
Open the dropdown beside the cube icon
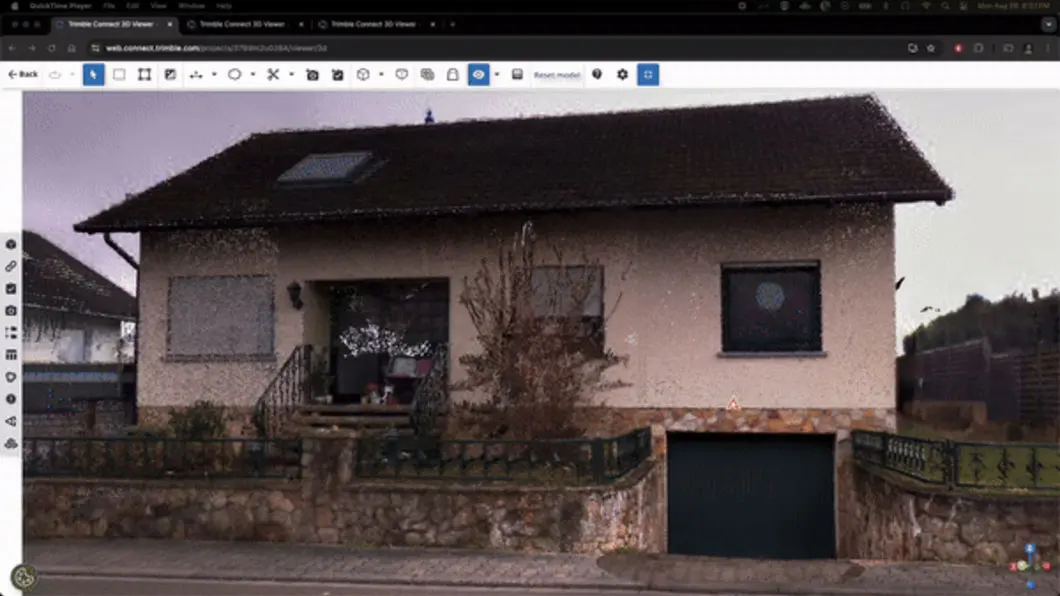click(381, 75)
